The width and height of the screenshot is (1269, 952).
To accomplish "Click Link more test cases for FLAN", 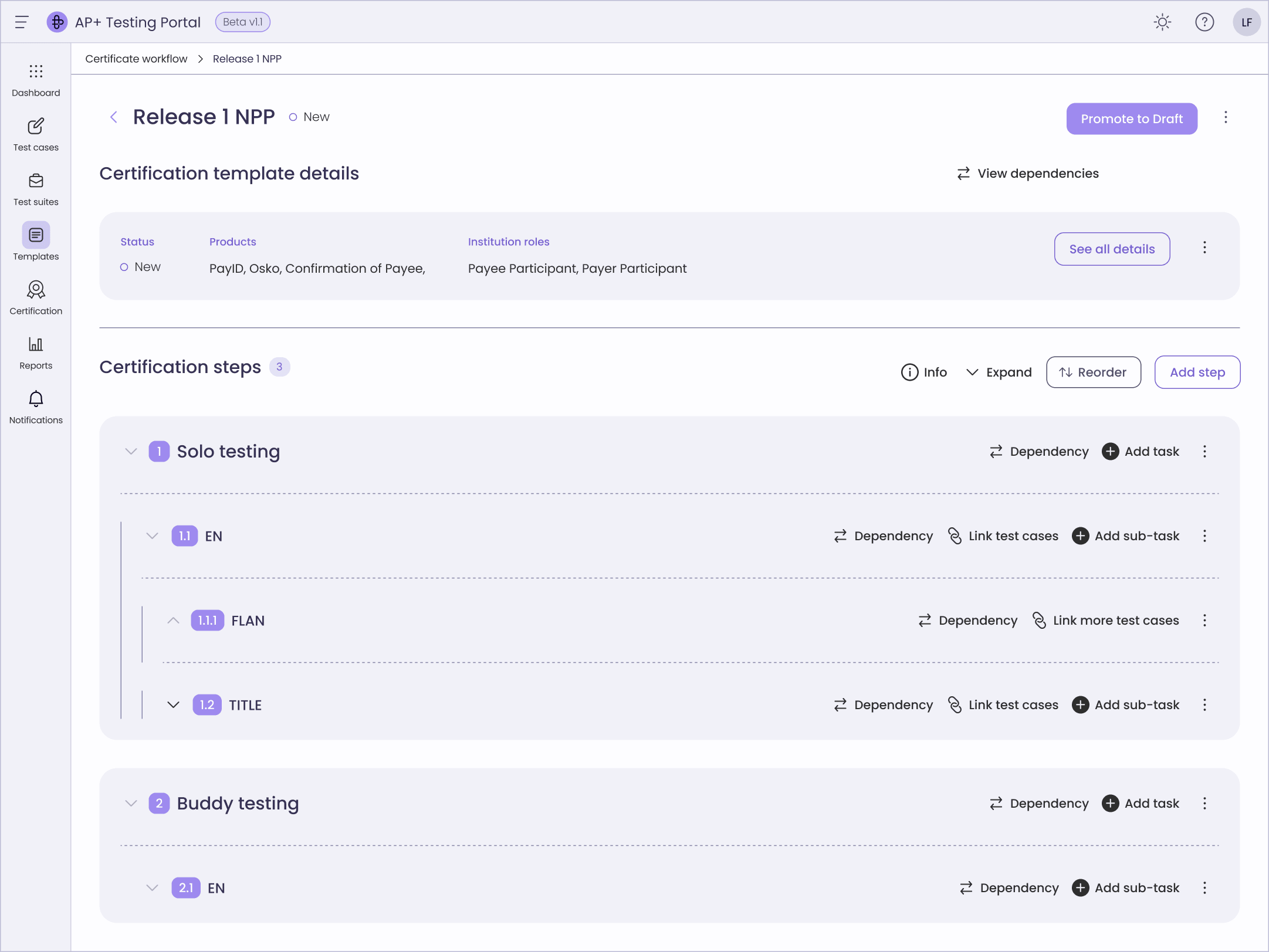I will coord(1105,621).
